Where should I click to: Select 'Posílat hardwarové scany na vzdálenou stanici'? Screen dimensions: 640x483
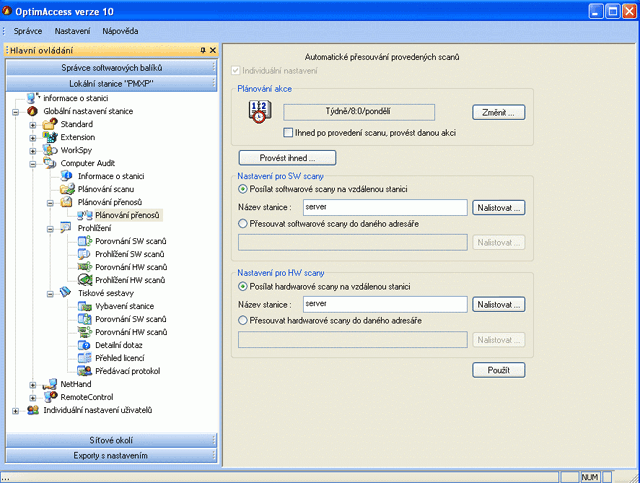click(x=242, y=287)
